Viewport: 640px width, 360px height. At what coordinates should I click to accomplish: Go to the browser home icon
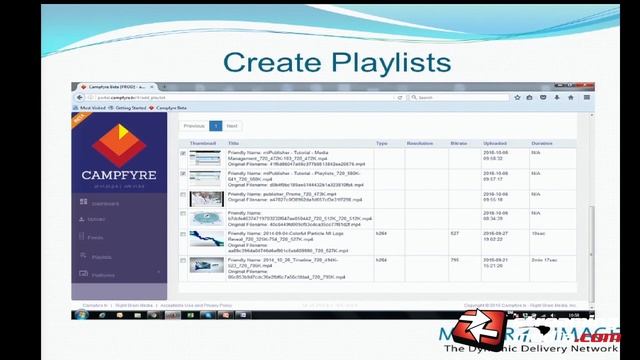[x=571, y=98]
